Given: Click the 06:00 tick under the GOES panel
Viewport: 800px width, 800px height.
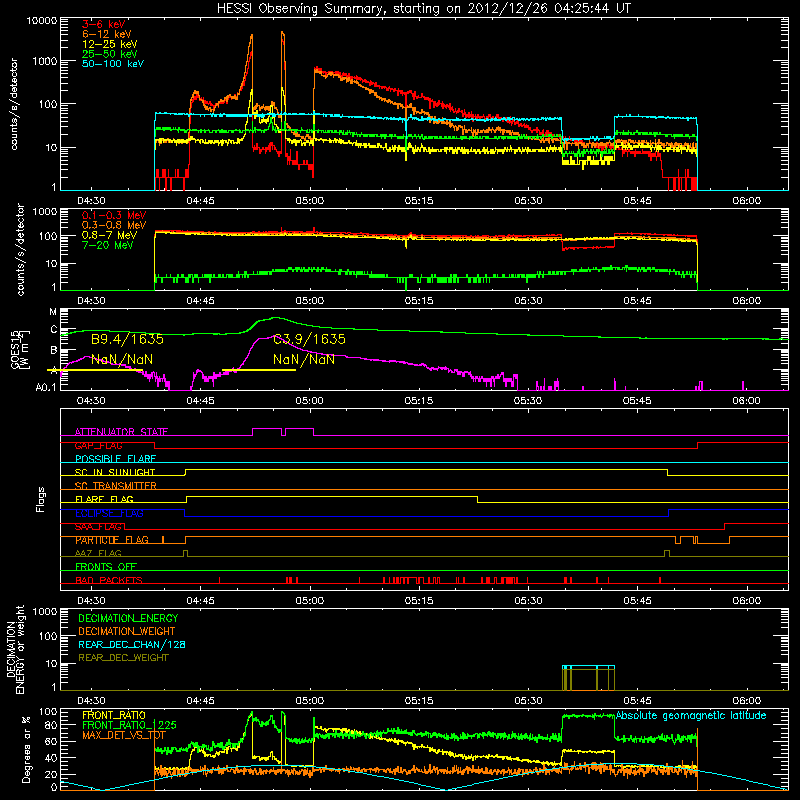Looking at the screenshot, I should tap(746, 401).
